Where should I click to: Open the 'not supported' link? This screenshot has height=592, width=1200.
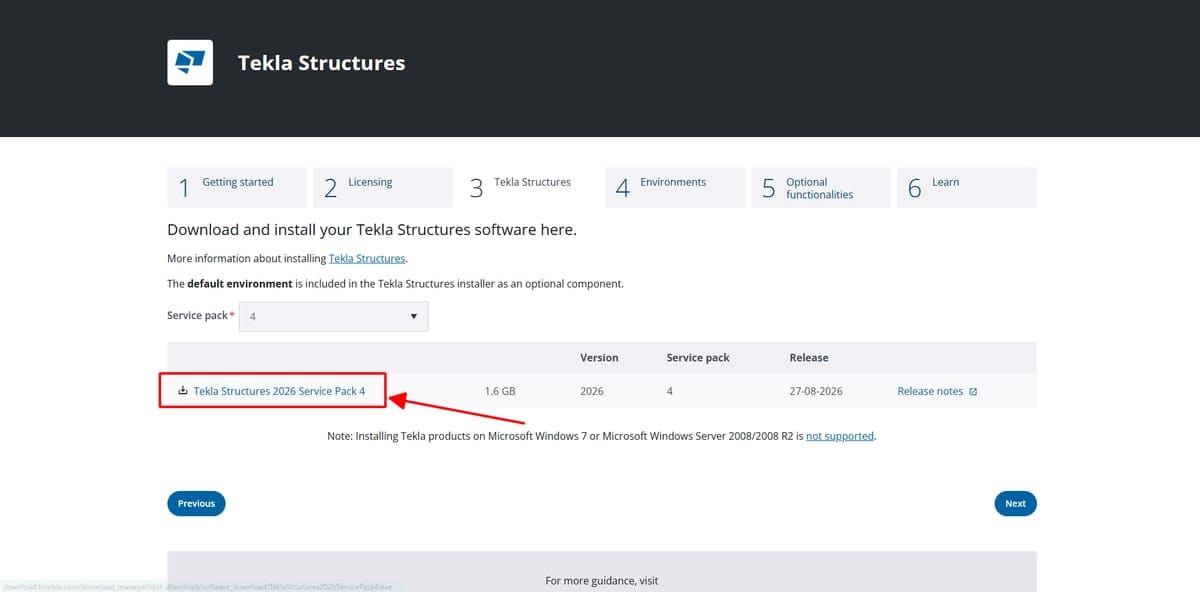(840, 436)
